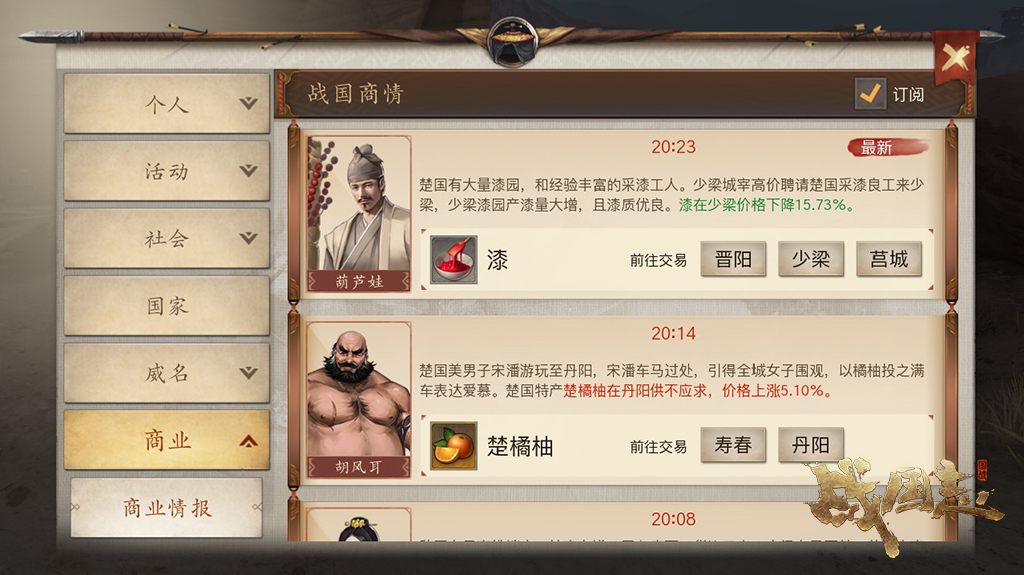Expand the 个人 menu chevron

248,103
